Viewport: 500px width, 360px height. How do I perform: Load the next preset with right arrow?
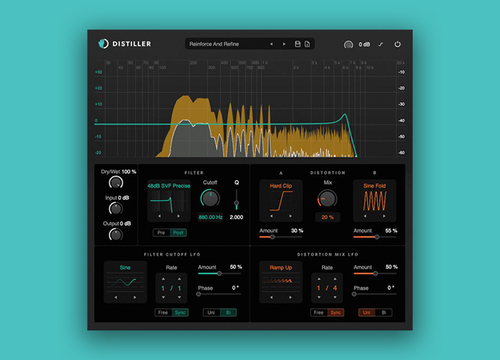(284, 44)
